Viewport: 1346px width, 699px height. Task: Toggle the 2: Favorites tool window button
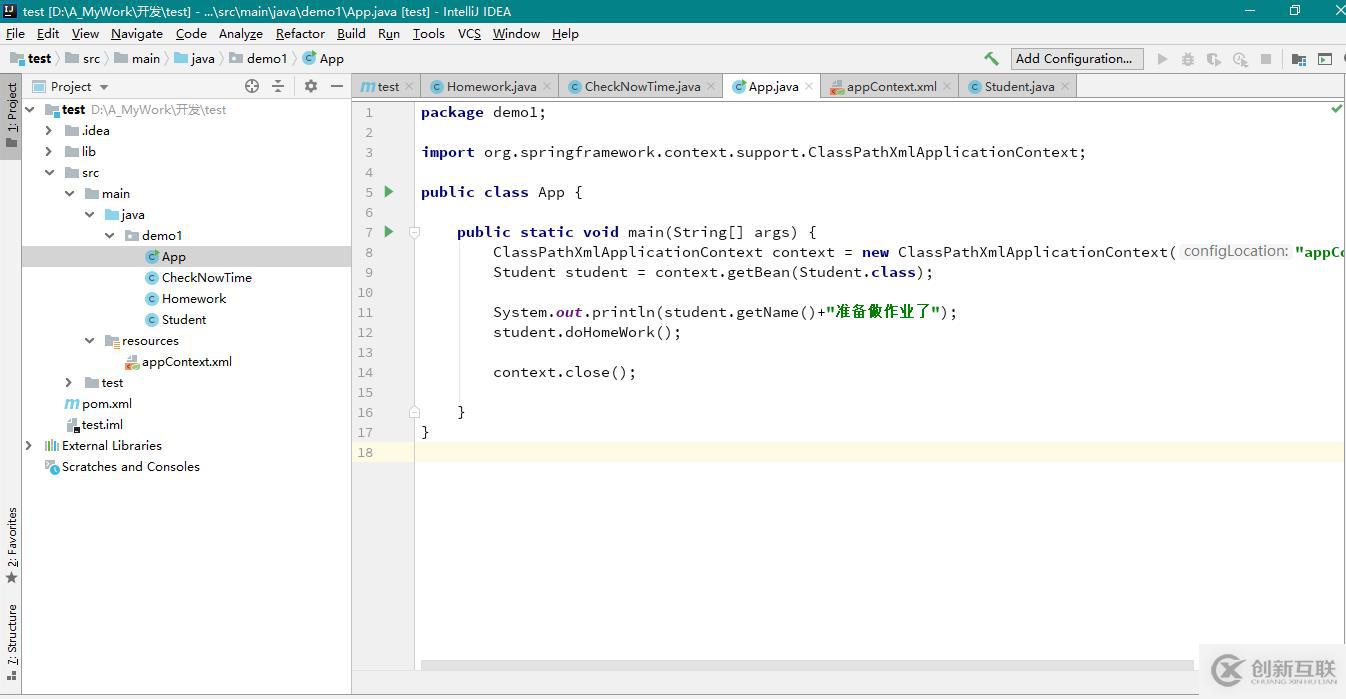pos(11,545)
